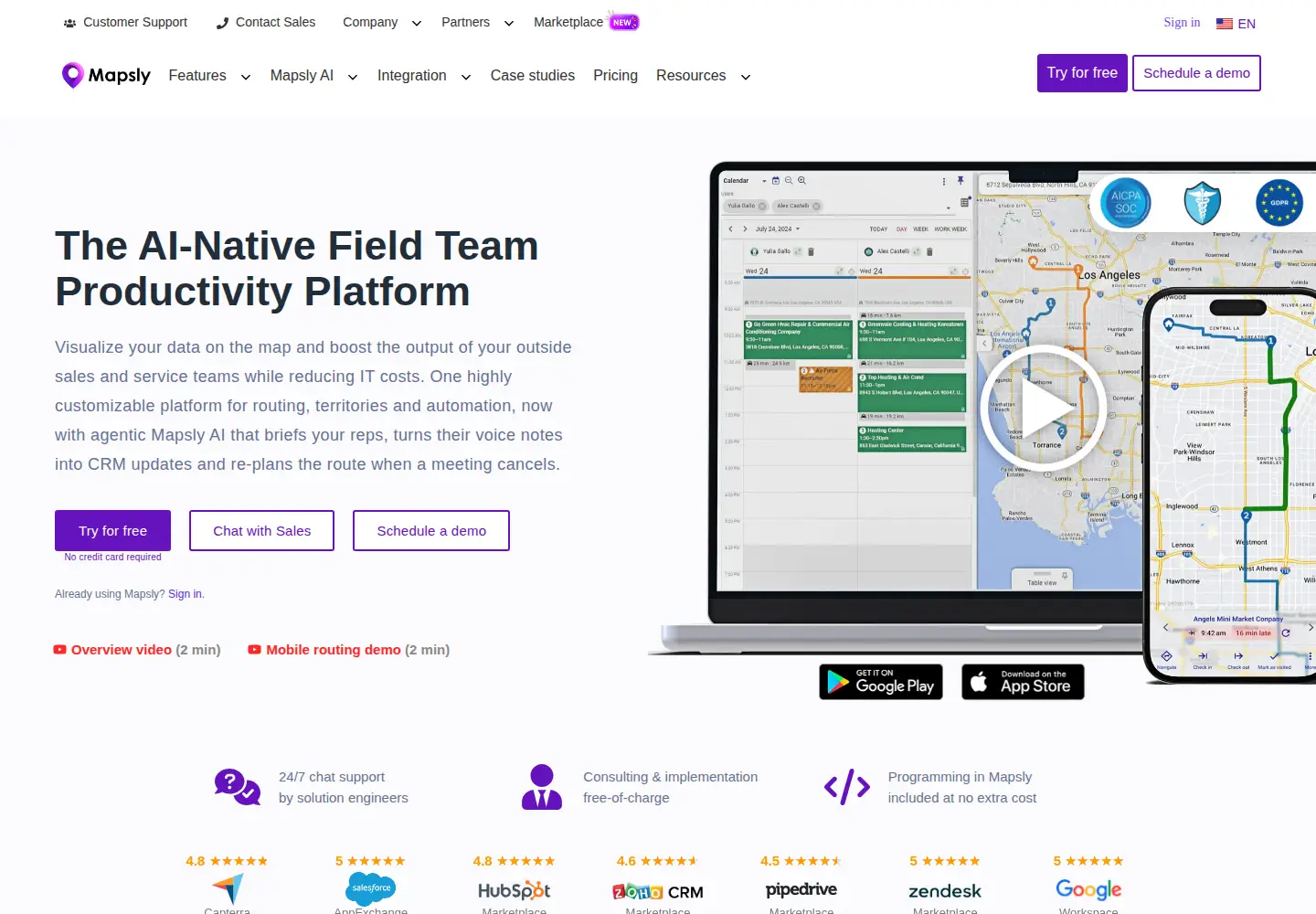The height and width of the screenshot is (914, 1316).
Task: Click the Salesforce AppExchange logo
Action: click(x=371, y=888)
